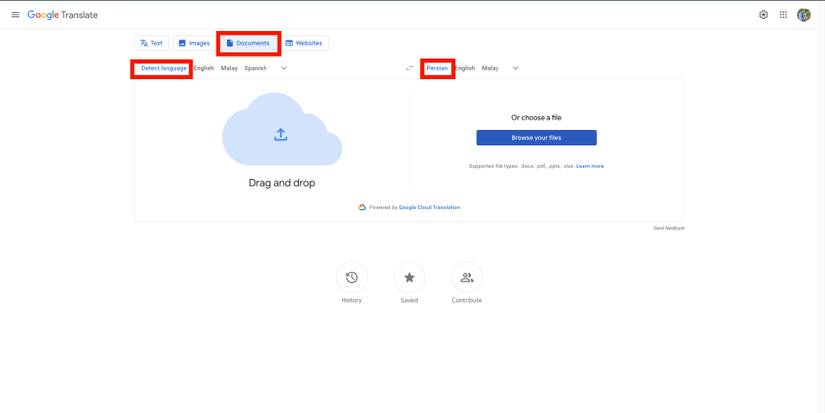Select Spanish as source language
The height and width of the screenshot is (413, 825).
pos(255,68)
